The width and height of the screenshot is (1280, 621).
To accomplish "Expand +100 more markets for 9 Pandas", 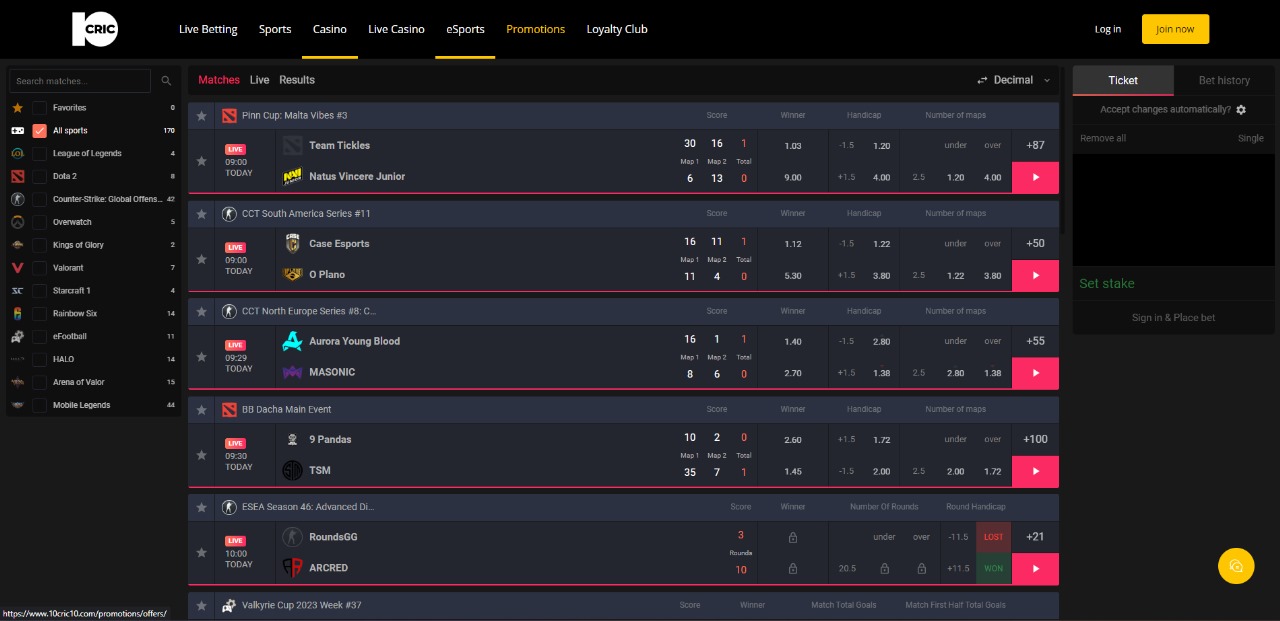I will 1035,439.
